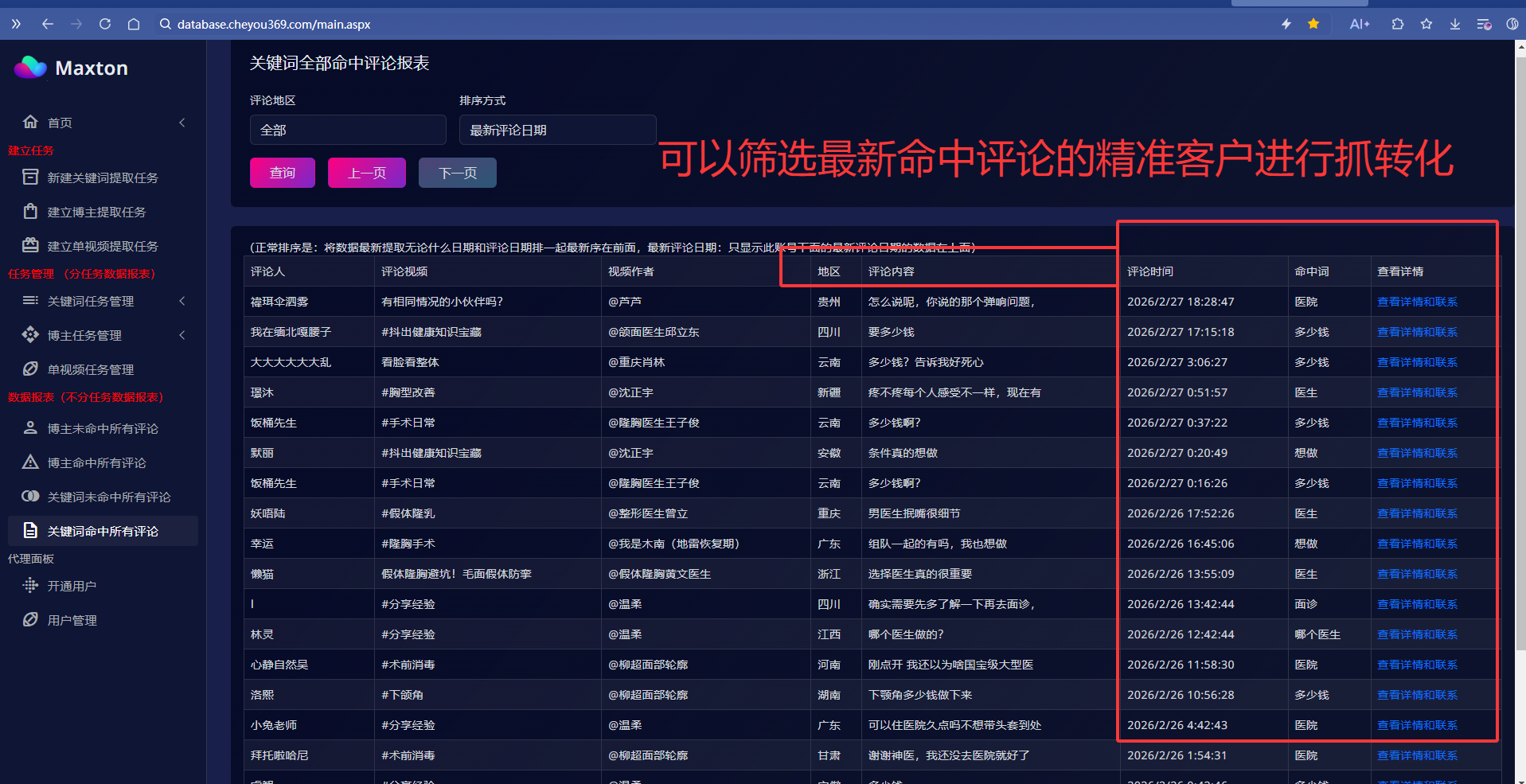Screen dimensions: 1526x784
Task: Click the browser extensions puzzle icon
Action: coord(1397,24)
